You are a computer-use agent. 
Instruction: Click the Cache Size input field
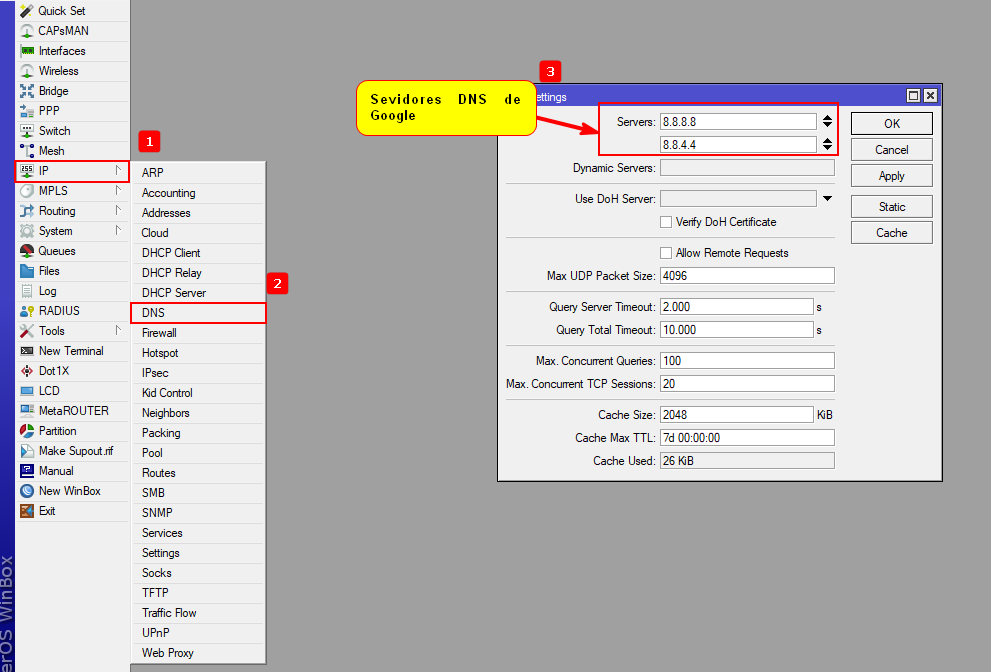pyautogui.click(x=736, y=415)
